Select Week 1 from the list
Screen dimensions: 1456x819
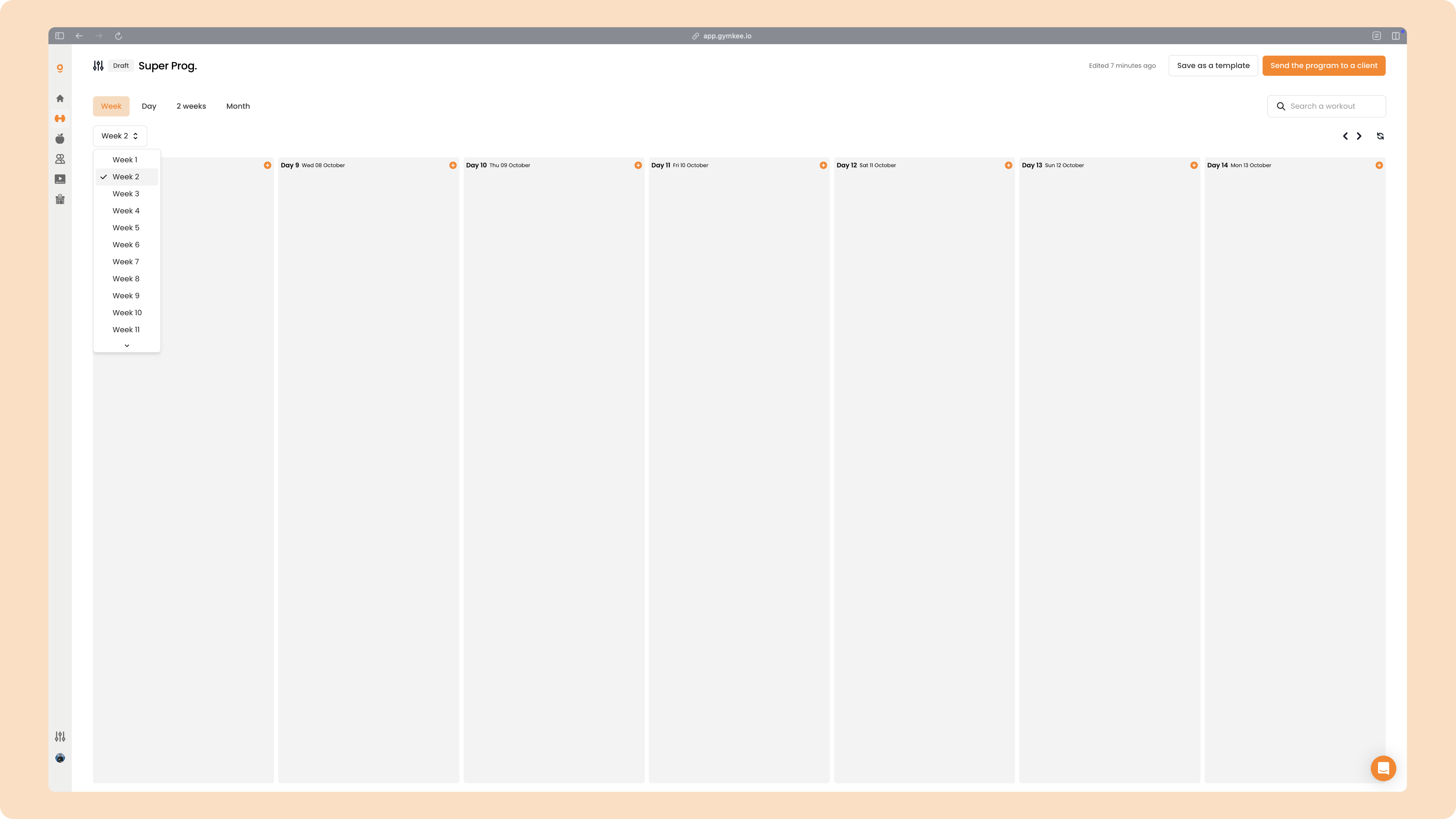(x=127, y=160)
